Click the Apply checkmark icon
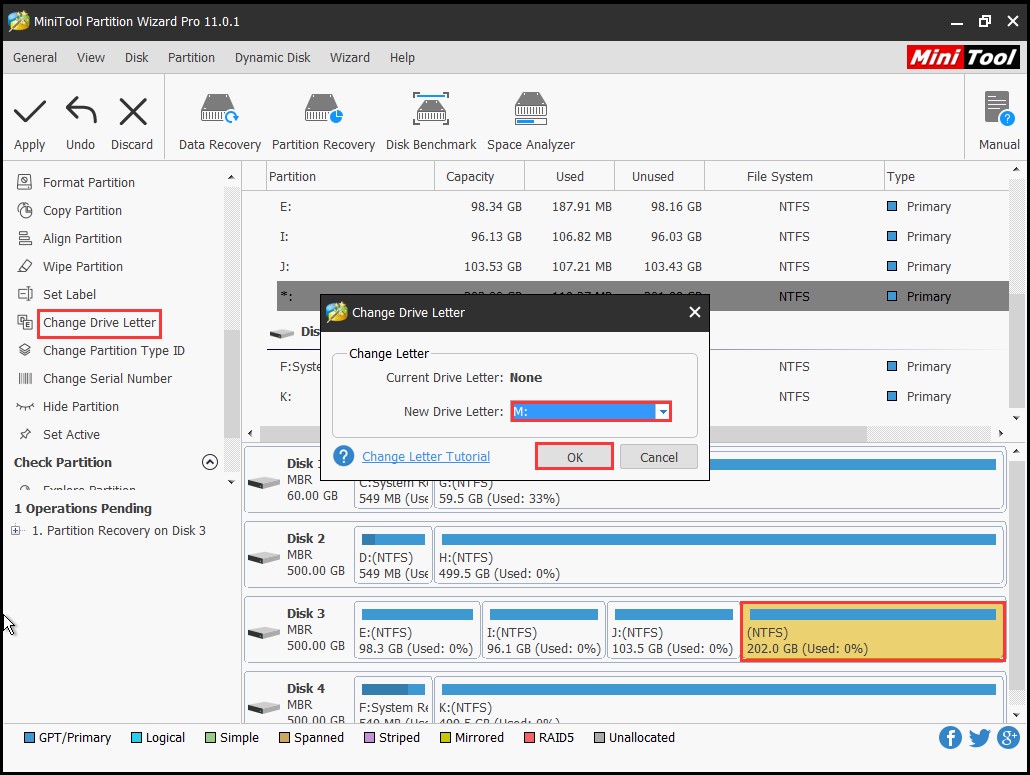This screenshot has width=1030, height=775. point(30,111)
